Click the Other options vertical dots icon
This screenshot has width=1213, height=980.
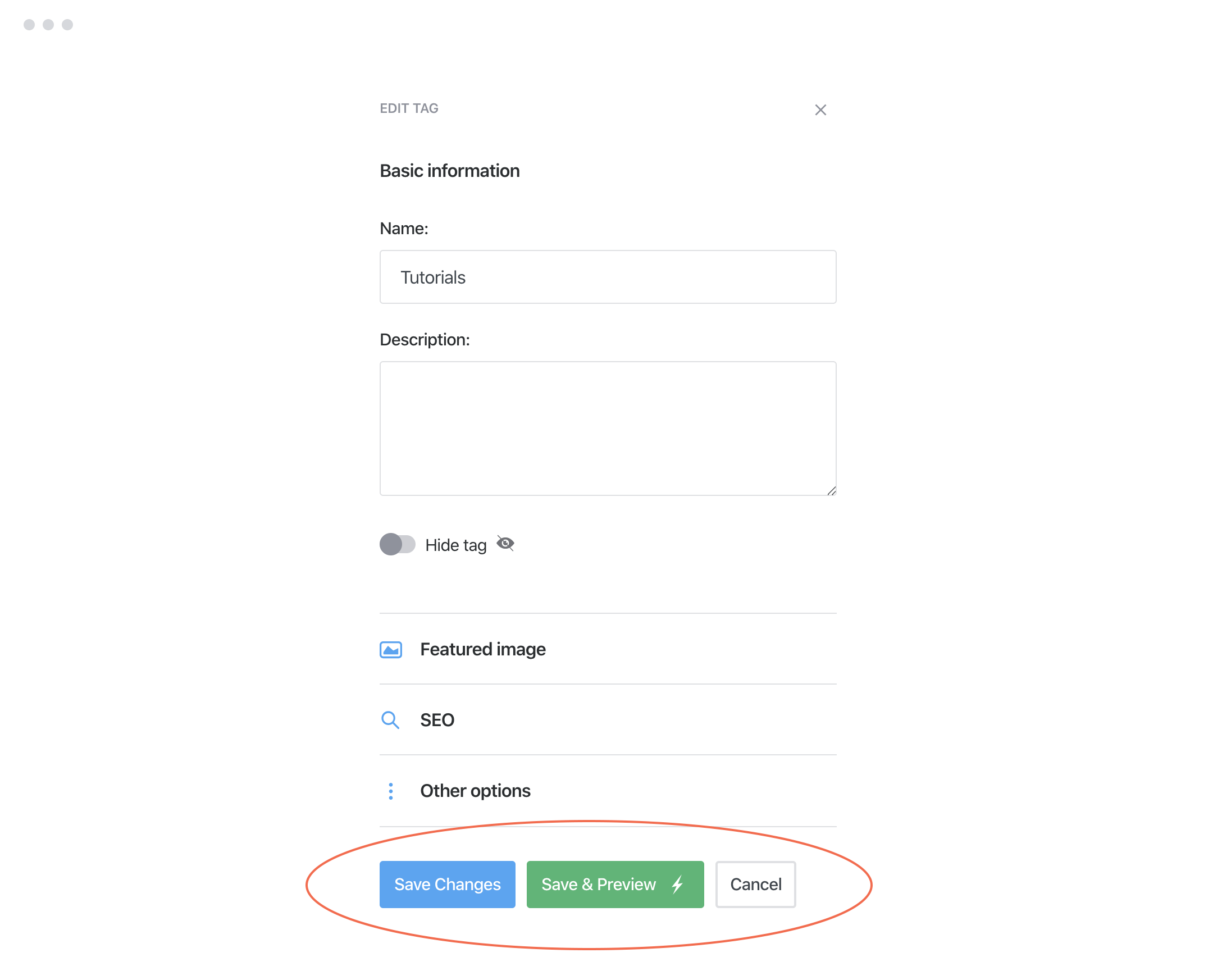point(391,791)
